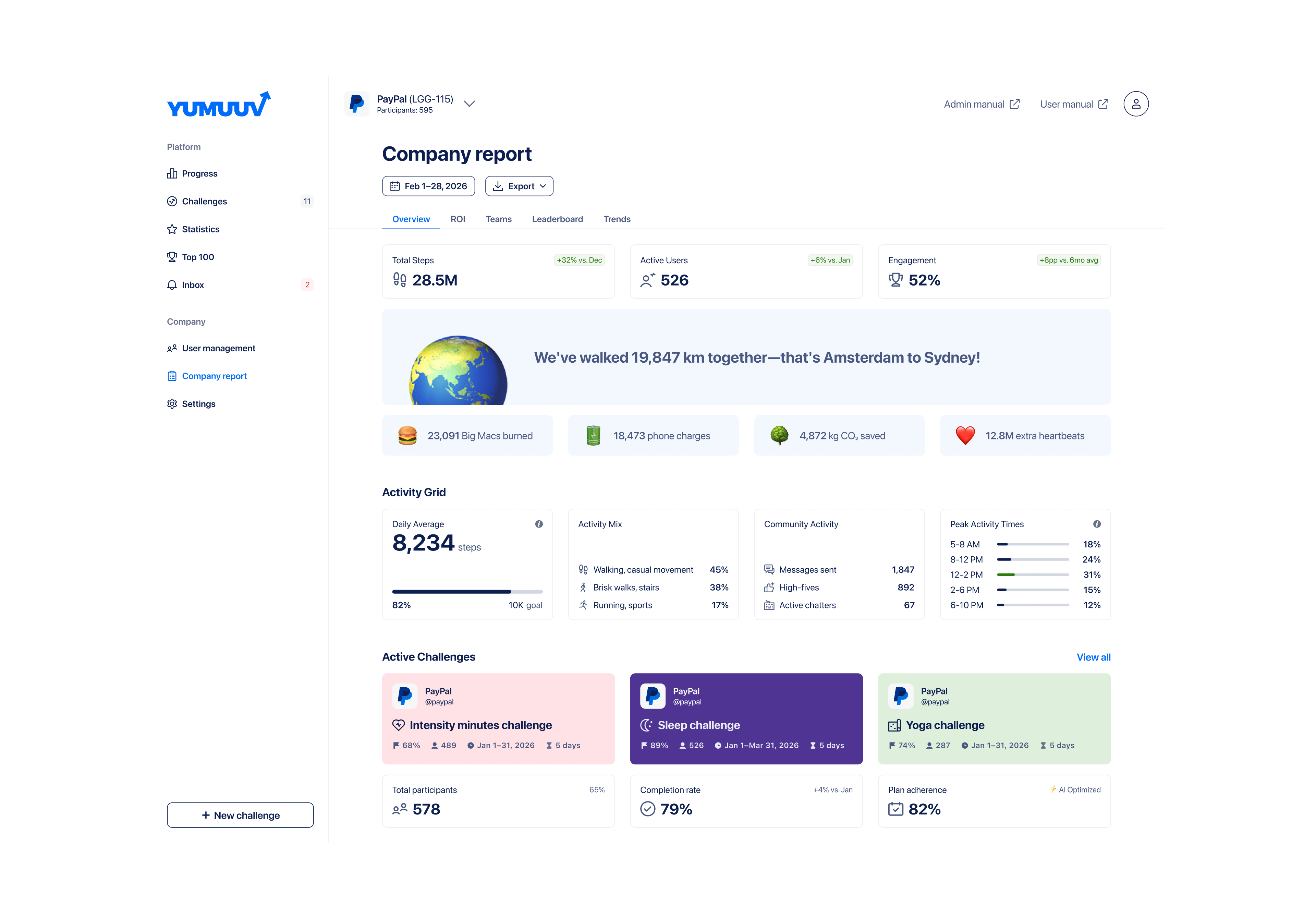Click the Daily Average info icon
The height and width of the screenshot is (919, 1316).
[539, 524]
